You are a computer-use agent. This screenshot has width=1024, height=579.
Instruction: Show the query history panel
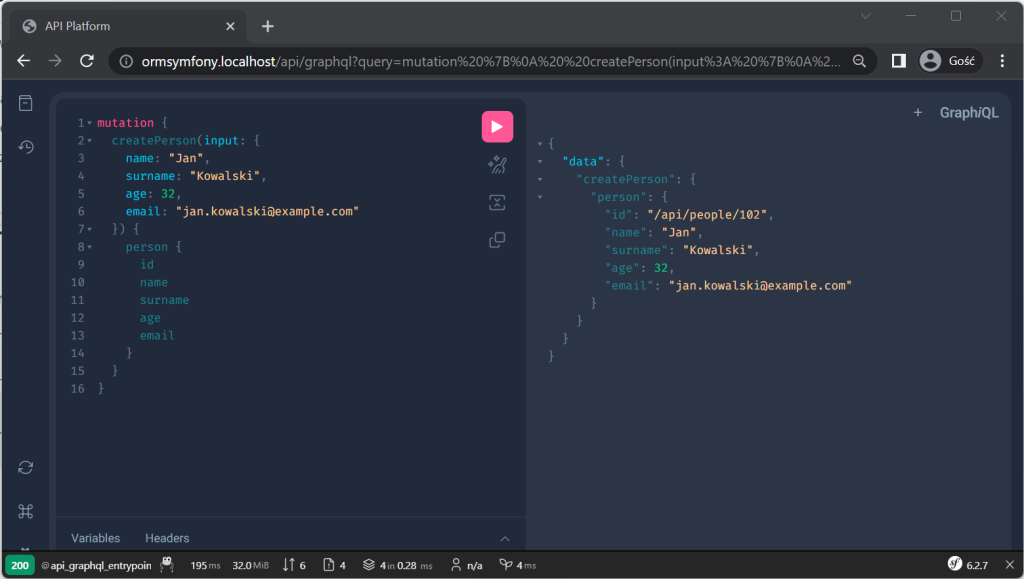(25, 146)
